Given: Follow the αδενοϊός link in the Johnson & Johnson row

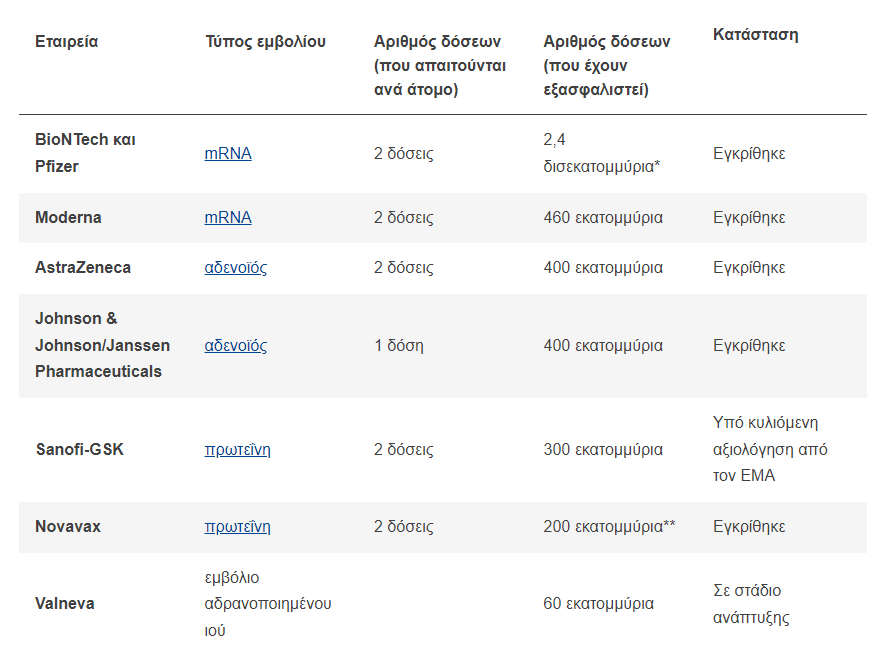Looking at the screenshot, I should 235,346.
